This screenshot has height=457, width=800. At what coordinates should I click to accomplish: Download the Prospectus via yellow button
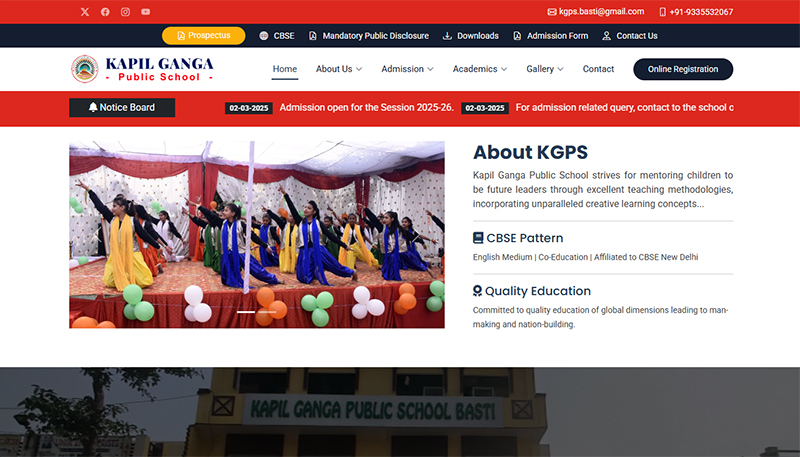point(203,36)
